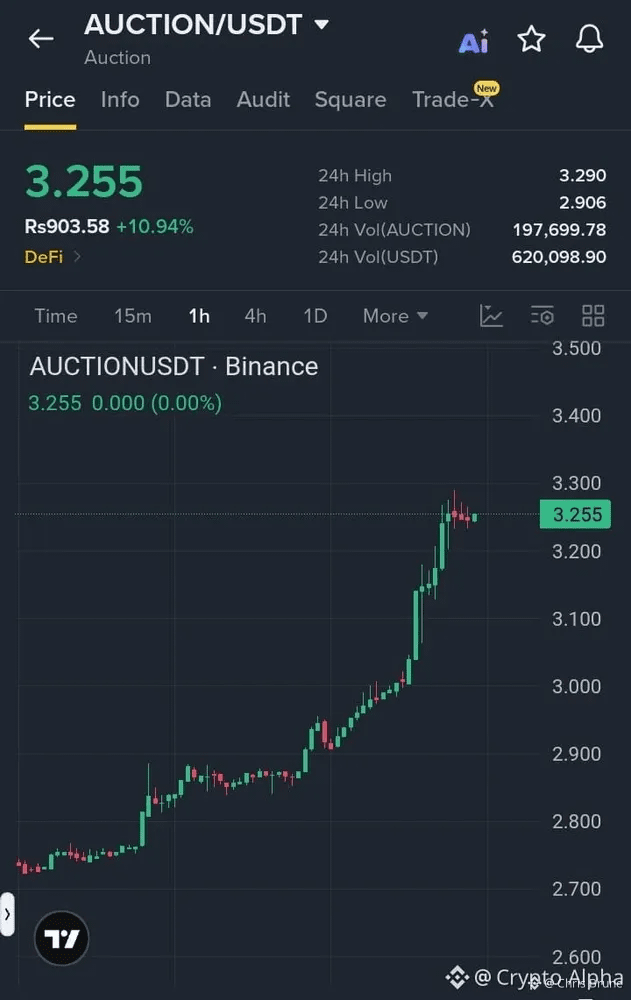Click the 24h High value 3.290

tap(583, 175)
